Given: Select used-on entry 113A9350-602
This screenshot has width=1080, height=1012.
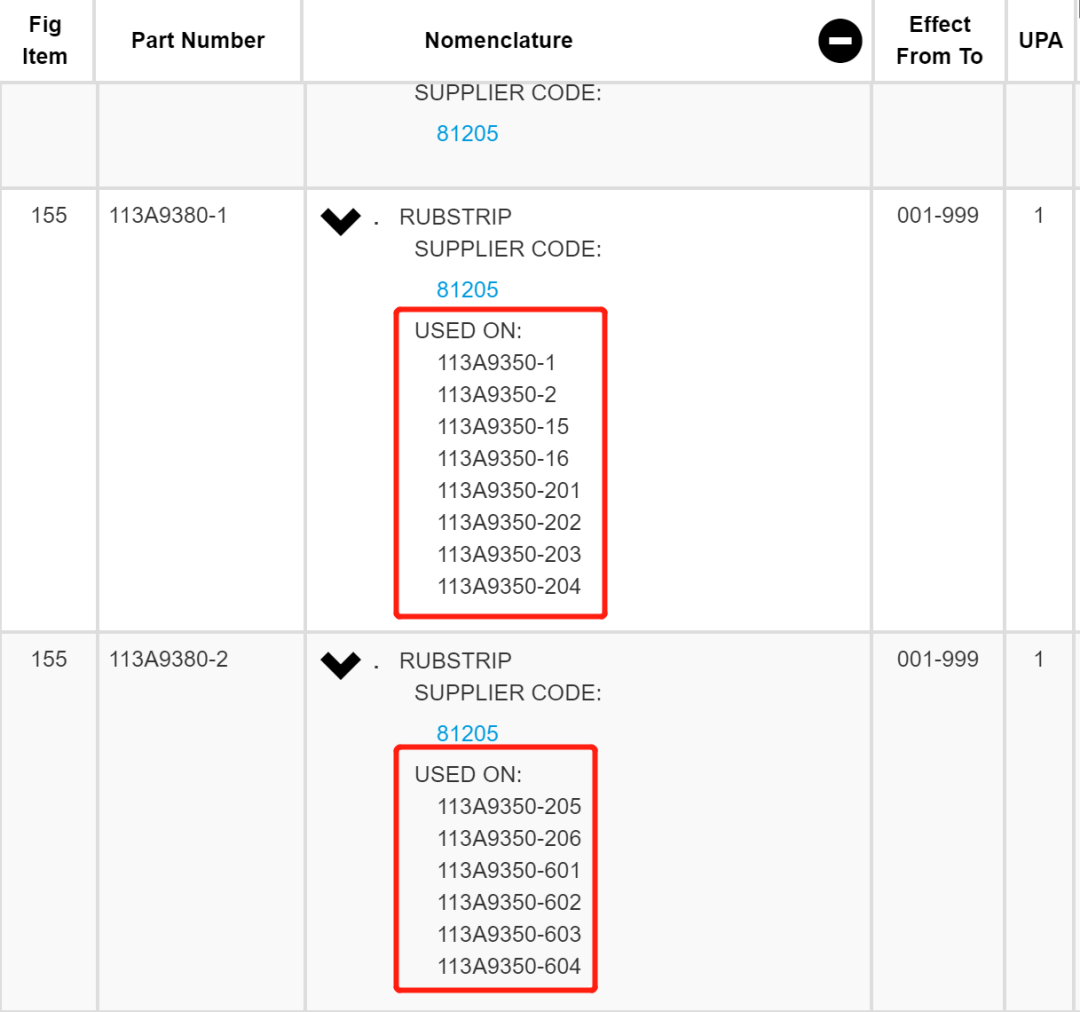Looking at the screenshot, I should pos(509,902).
